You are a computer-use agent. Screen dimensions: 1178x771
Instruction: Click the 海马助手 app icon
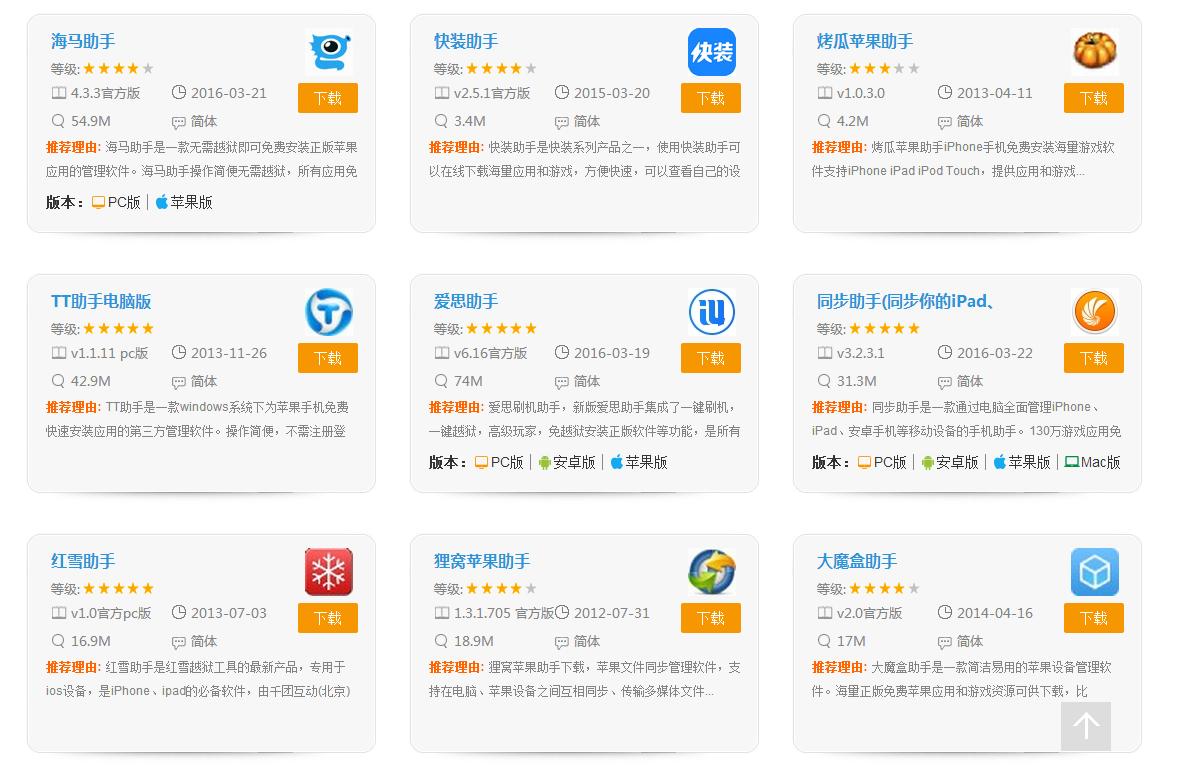pos(329,52)
